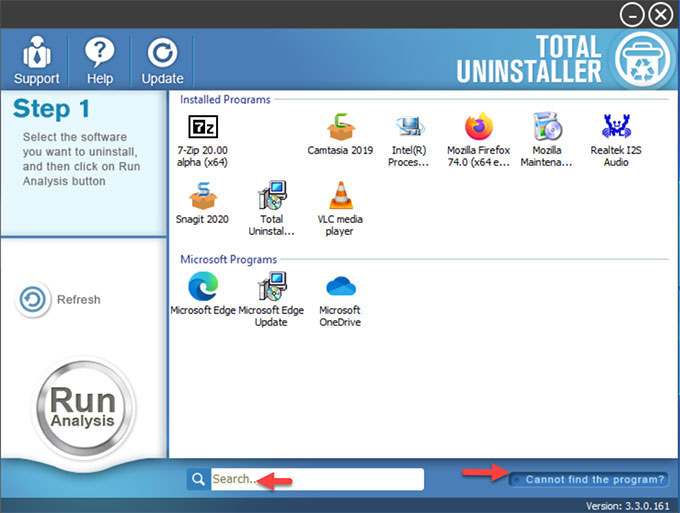Select VLC media player icon
Viewport: 680px width, 513px height.
click(340, 196)
